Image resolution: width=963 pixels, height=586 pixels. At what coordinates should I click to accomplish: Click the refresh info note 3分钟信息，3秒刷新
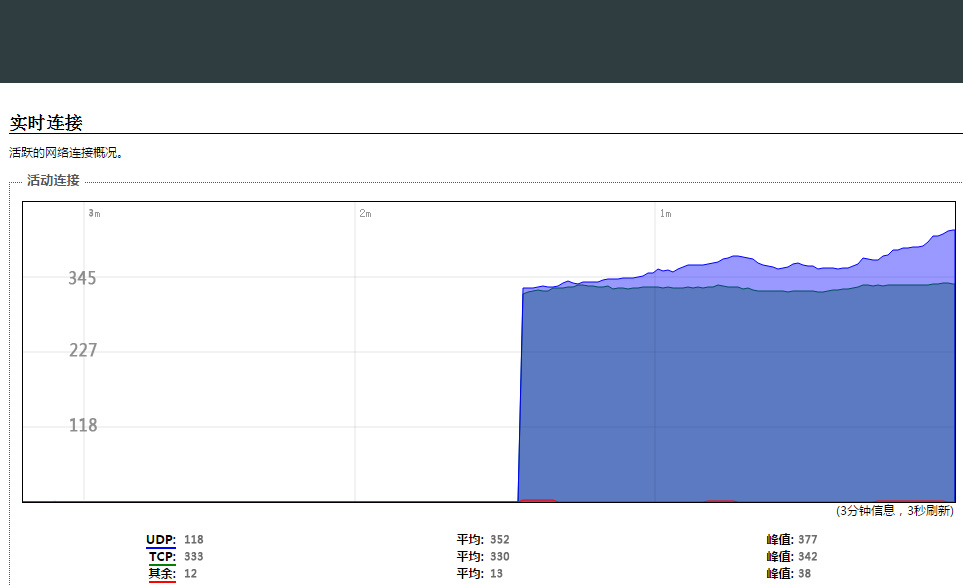click(895, 510)
